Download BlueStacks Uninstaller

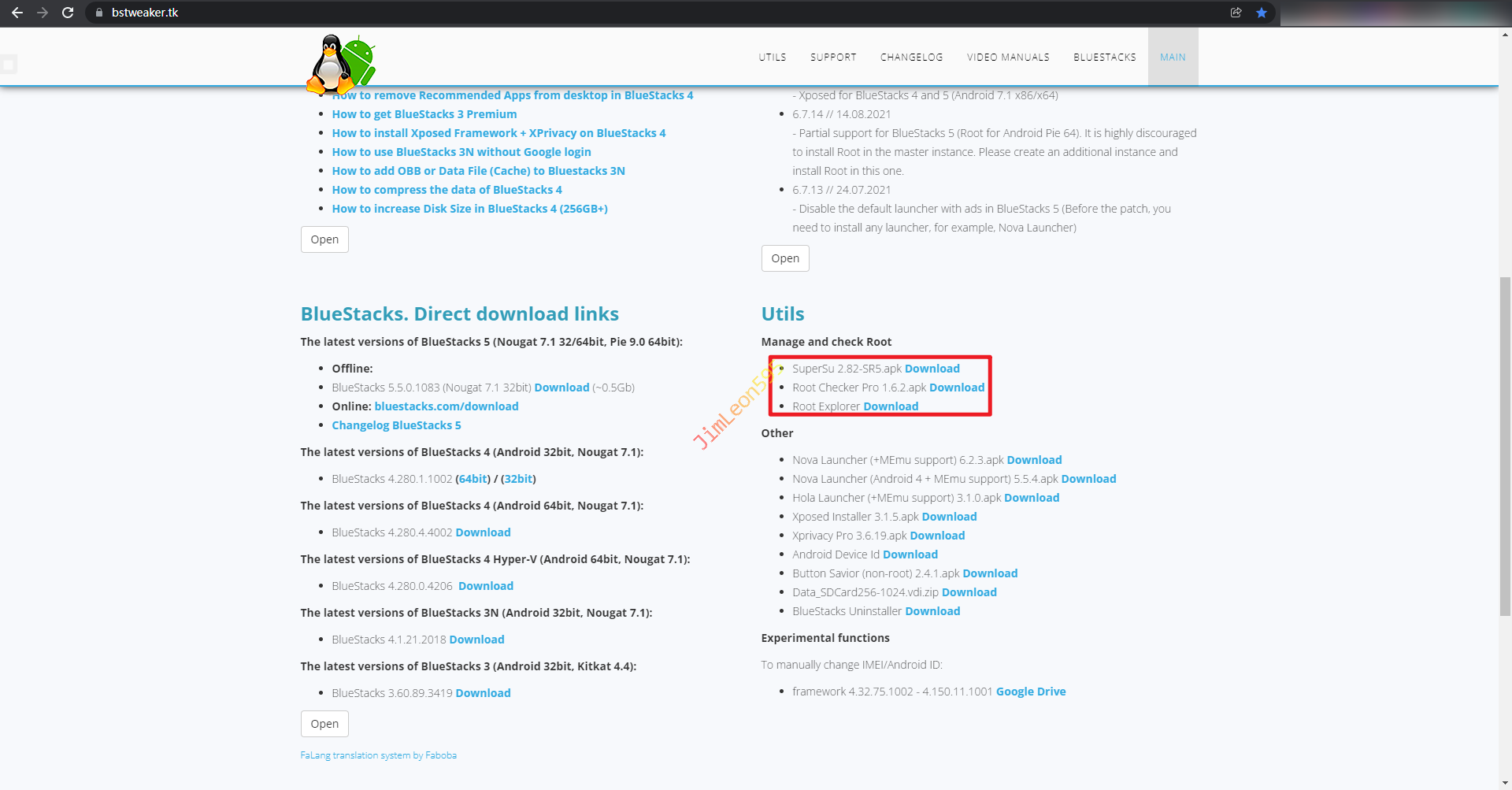point(932,611)
